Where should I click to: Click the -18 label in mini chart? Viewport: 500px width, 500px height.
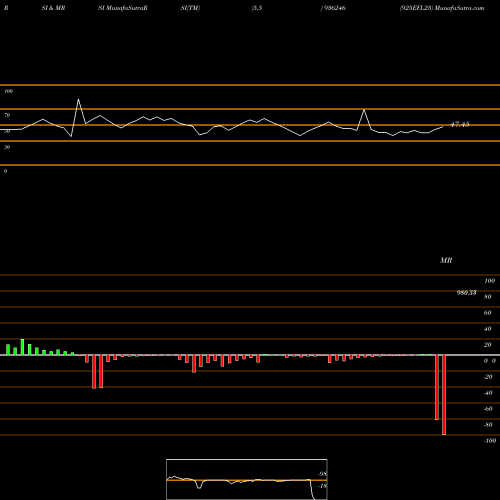(x=322, y=486)
